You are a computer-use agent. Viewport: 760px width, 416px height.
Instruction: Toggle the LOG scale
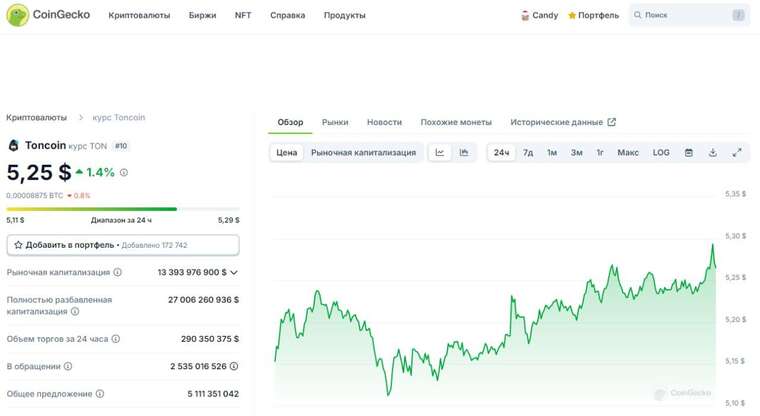click(661, 153)
